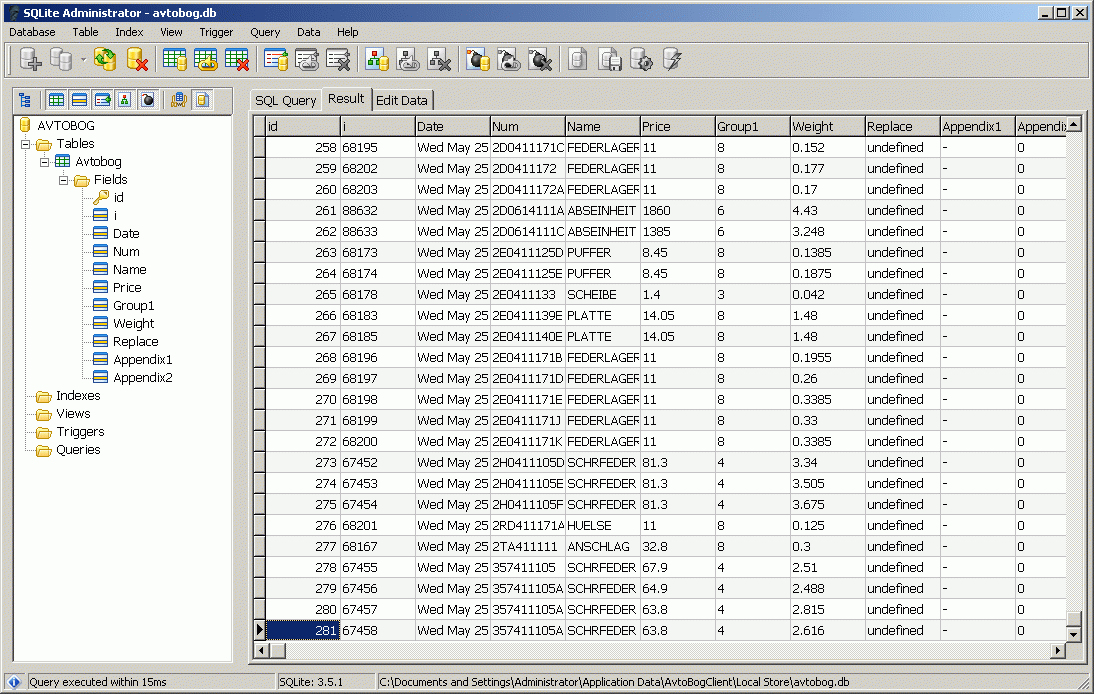The width and height of the screenshot is (1094, 694).
Task: Collapse the Tables folder node
Action: click(x=26, y=144)
